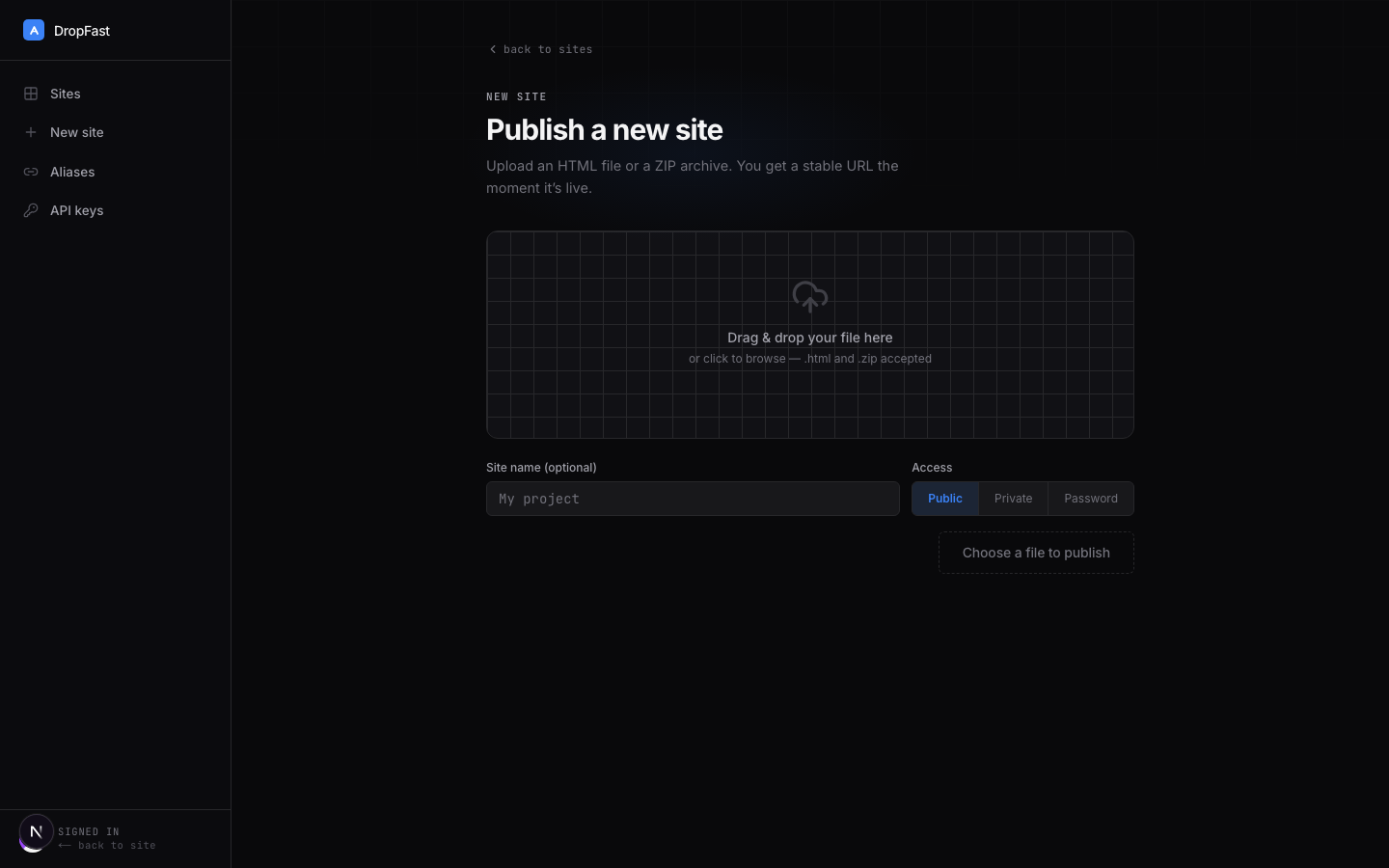This screenshot has height=868, width=1389.
Task: Click the ".html and .zip accepted" hint
Action: pos(867,359)
